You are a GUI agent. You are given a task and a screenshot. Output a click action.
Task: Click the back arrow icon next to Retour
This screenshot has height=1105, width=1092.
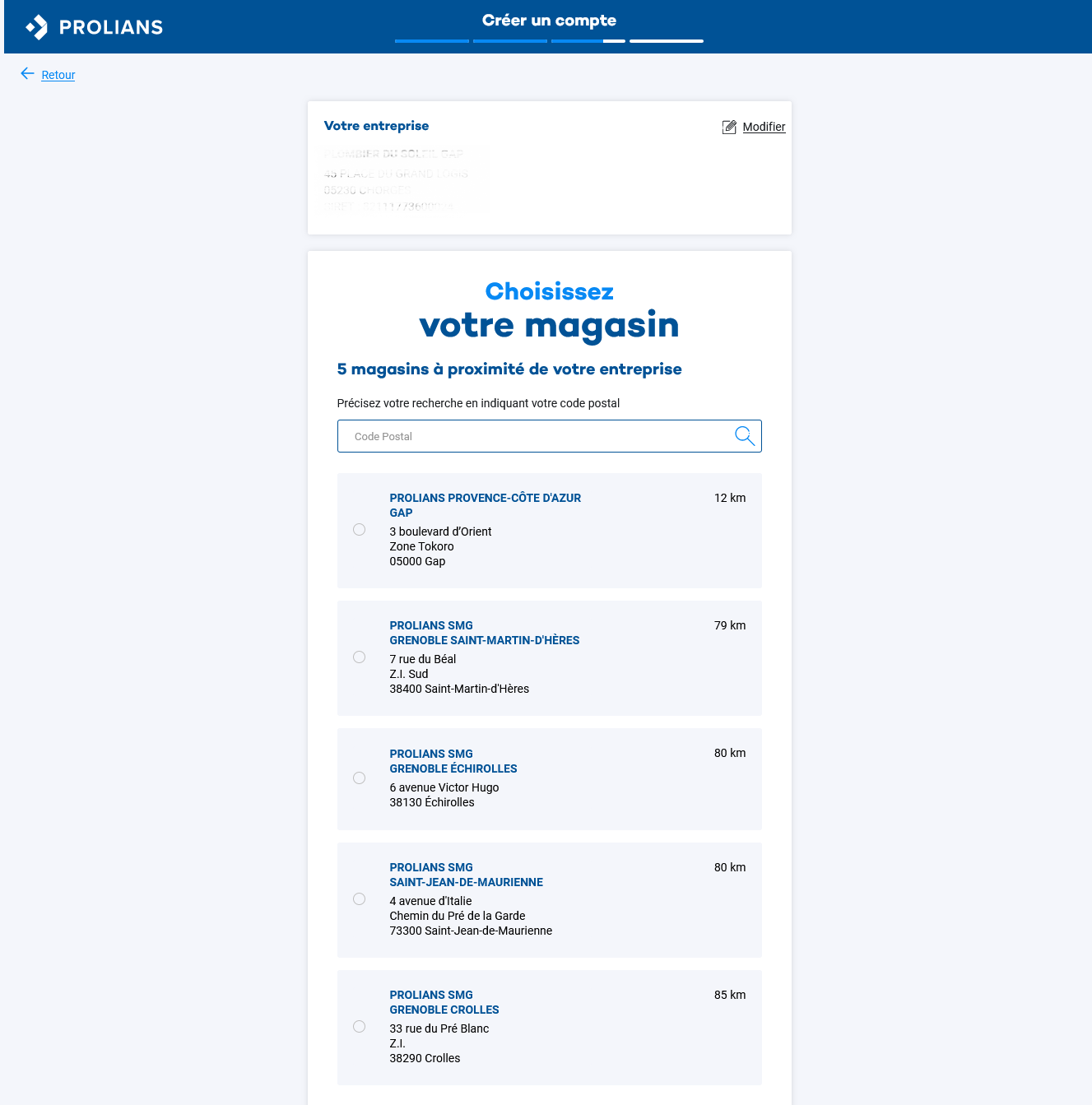tap(27, 74)
